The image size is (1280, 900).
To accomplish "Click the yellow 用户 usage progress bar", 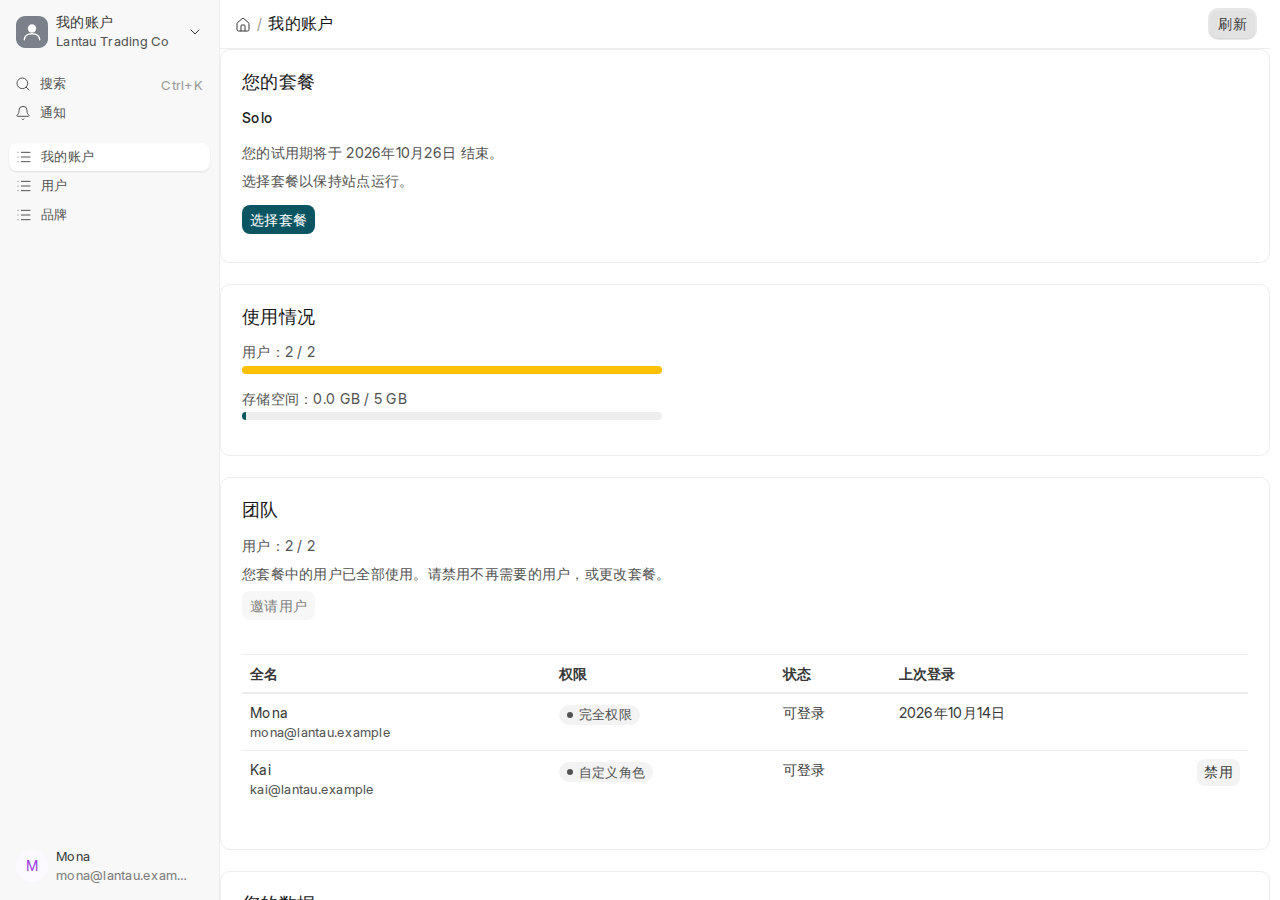I will coord(452,370).
